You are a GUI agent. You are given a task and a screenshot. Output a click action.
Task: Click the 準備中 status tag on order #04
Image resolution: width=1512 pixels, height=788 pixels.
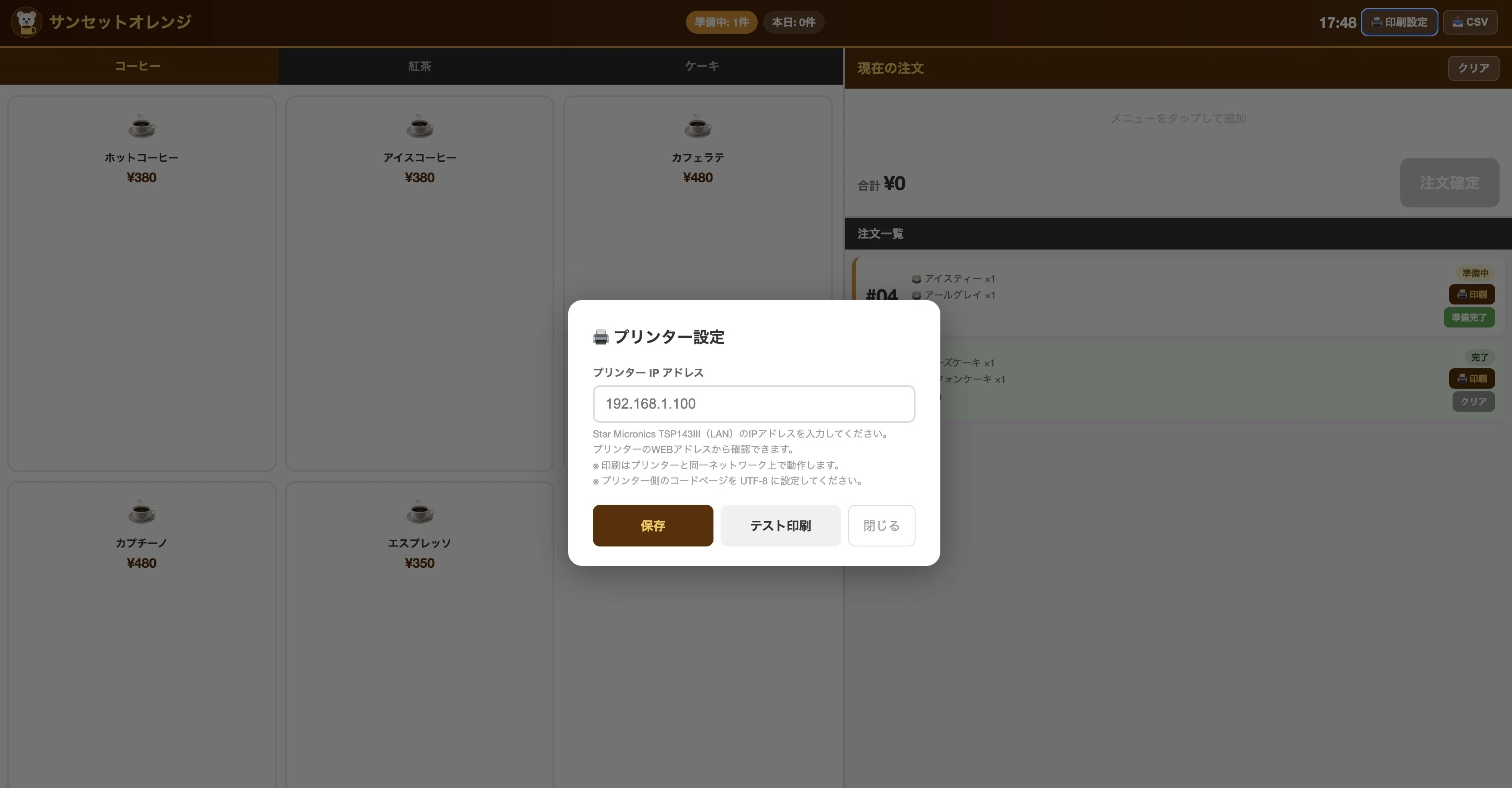pos(1475,273)
